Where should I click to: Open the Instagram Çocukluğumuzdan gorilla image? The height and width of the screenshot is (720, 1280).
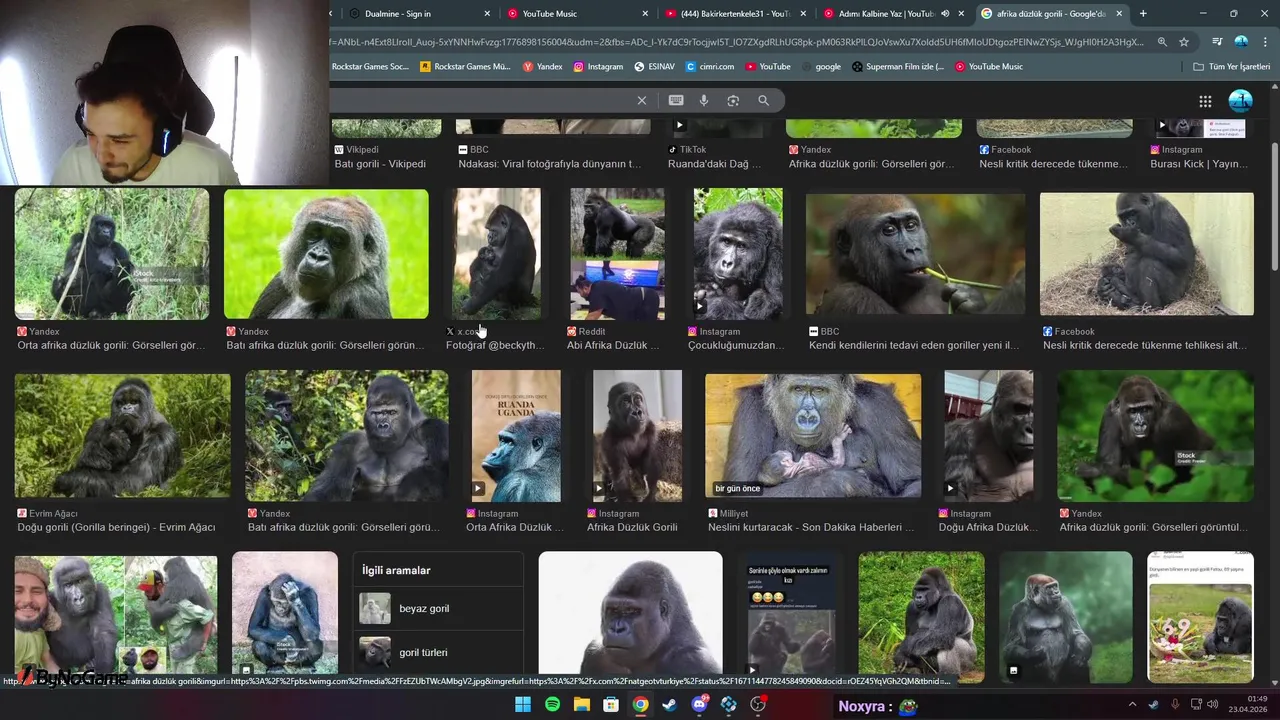pos(738,254)
